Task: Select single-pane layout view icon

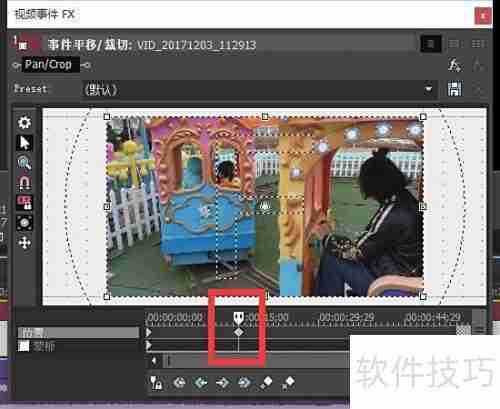Action: click(x=431, y=44)
